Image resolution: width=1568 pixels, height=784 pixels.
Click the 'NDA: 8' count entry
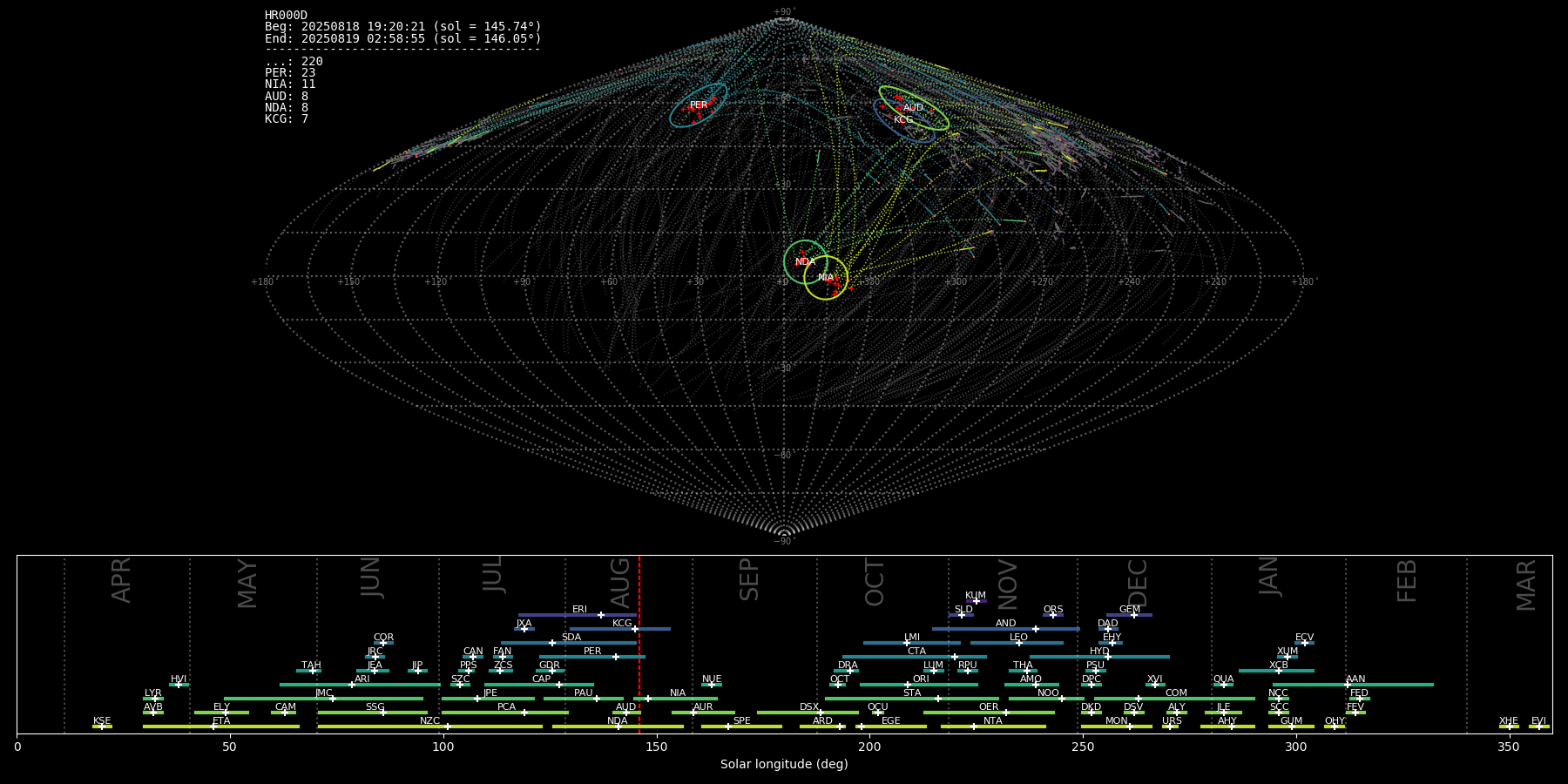(x=287, y=107)
